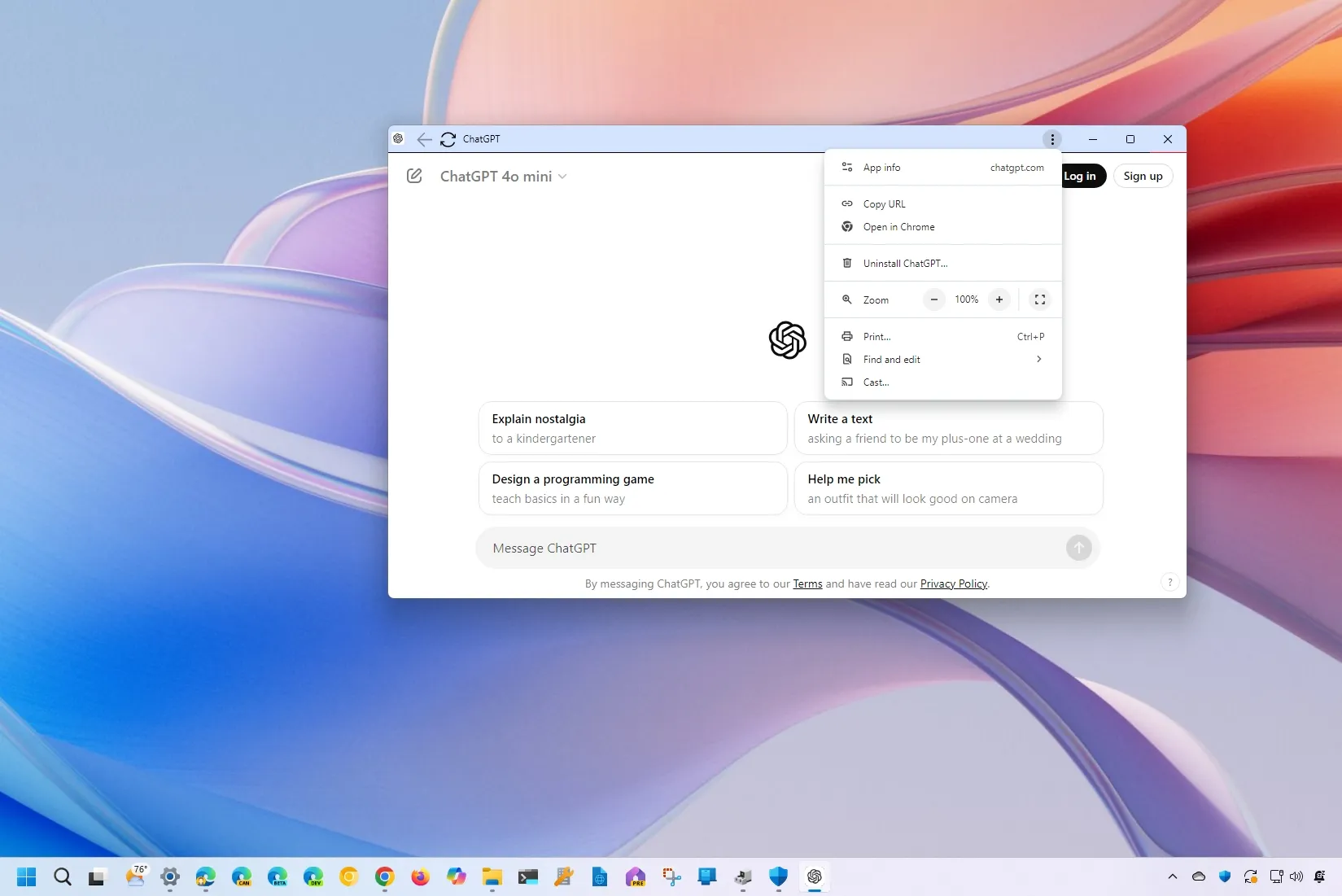Open the Snipping Tool from taskbar
Screen dimensions: 1342x896
coord(671,876)
